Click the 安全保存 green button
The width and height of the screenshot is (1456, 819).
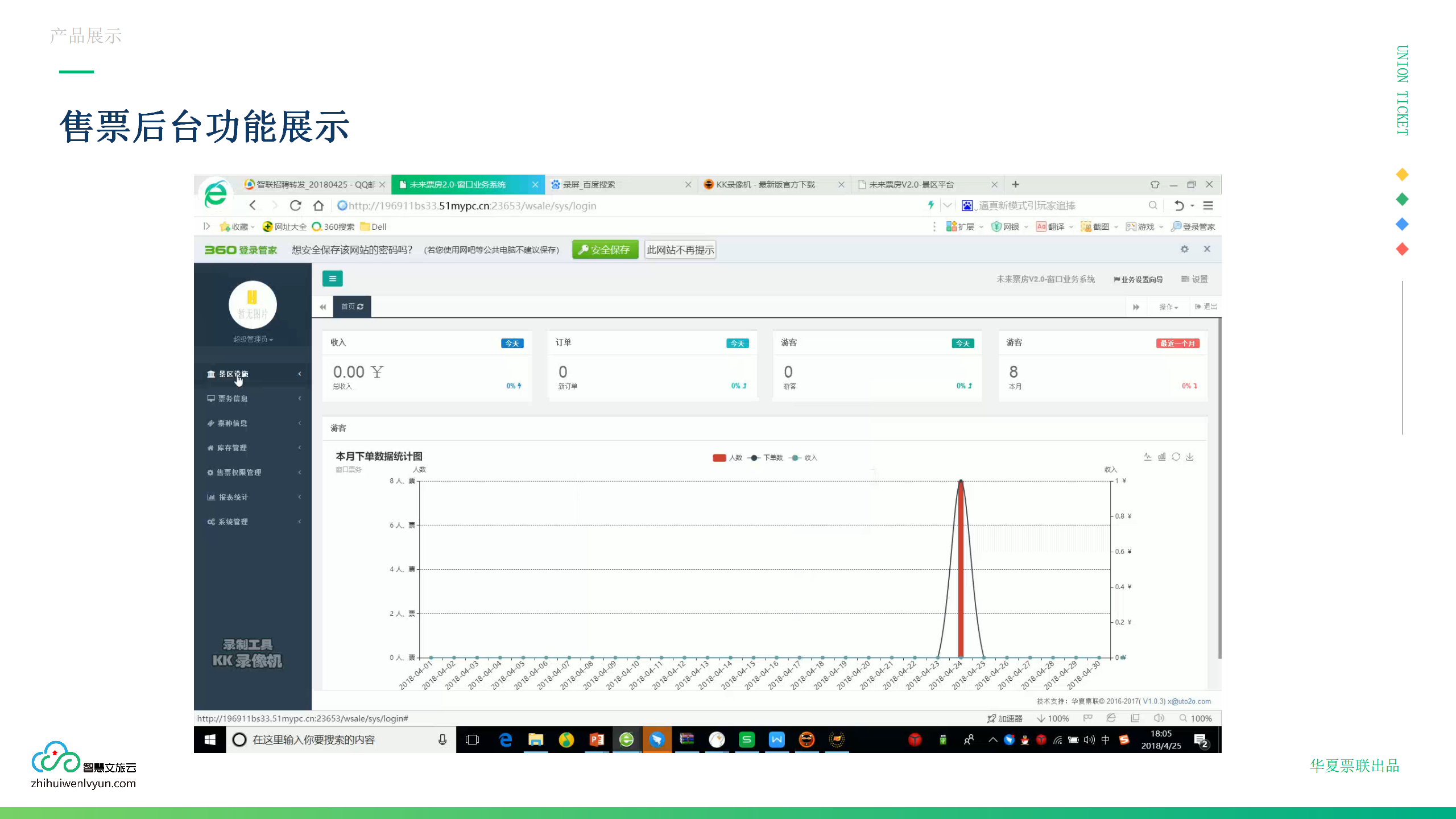[x=605, y=250]
